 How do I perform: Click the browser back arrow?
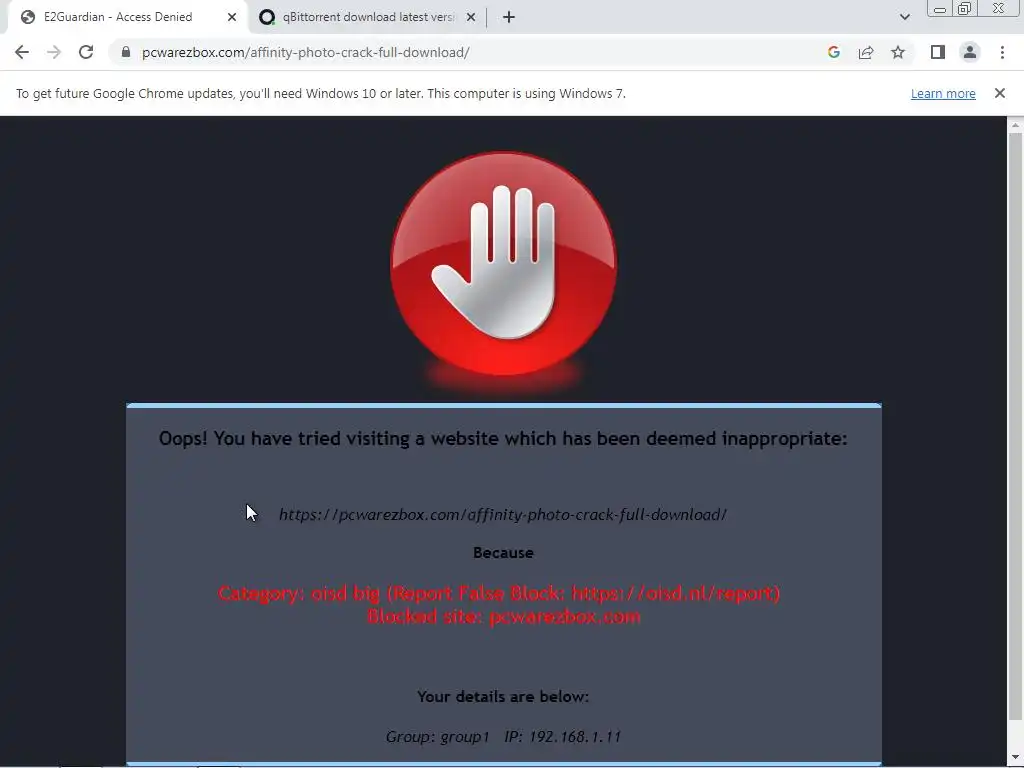click(x=22, y=52)
